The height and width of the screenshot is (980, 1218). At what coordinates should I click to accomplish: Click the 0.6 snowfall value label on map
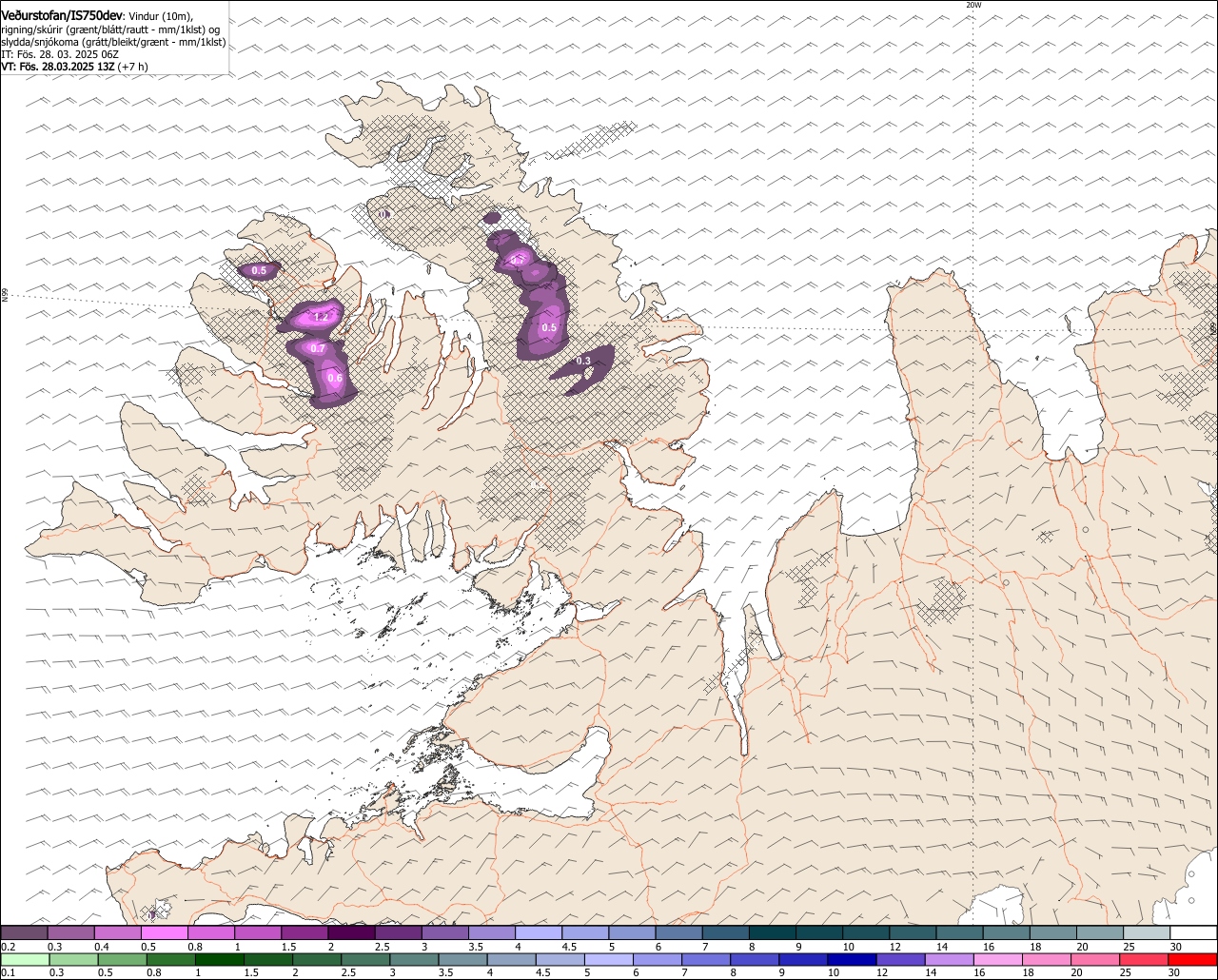335,378
